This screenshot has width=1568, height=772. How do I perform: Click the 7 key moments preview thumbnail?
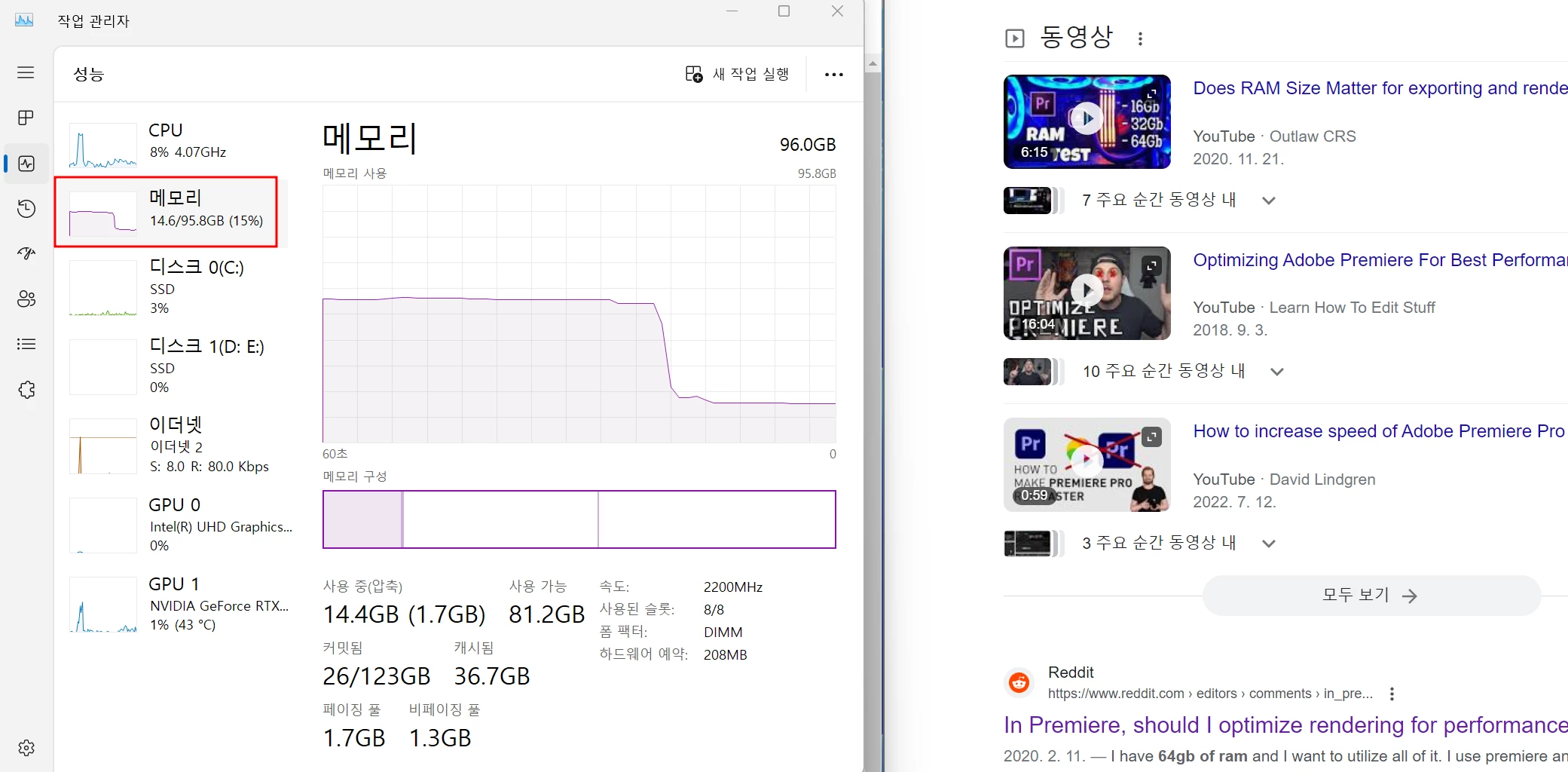[1027, 200]
